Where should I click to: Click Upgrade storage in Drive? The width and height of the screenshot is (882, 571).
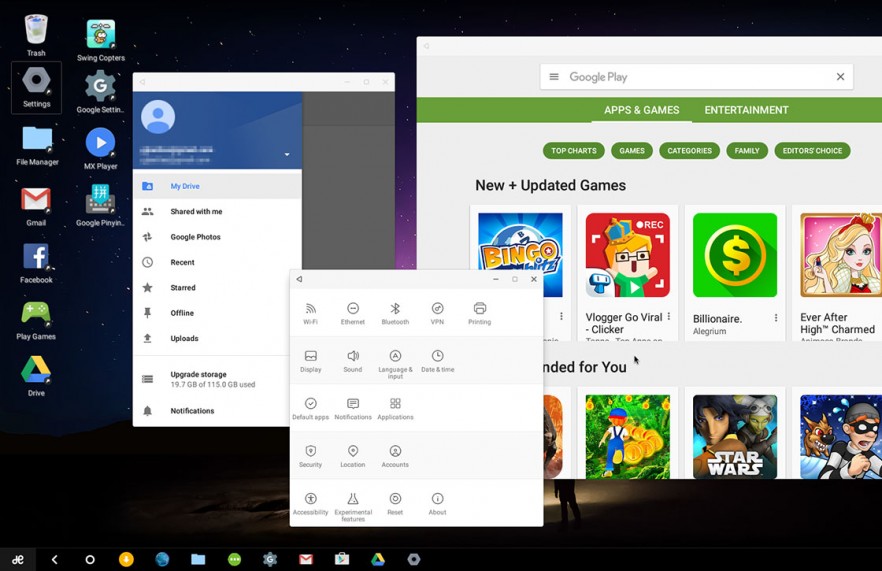(x=212, y=379)
